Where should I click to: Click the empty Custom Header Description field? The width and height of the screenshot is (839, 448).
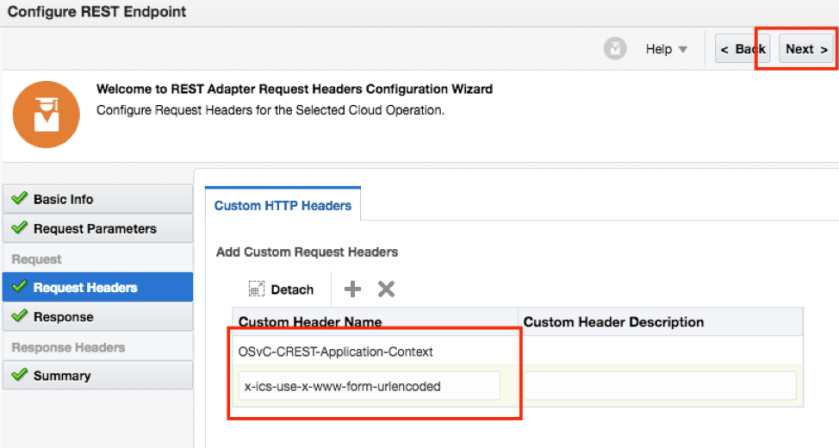661,385
